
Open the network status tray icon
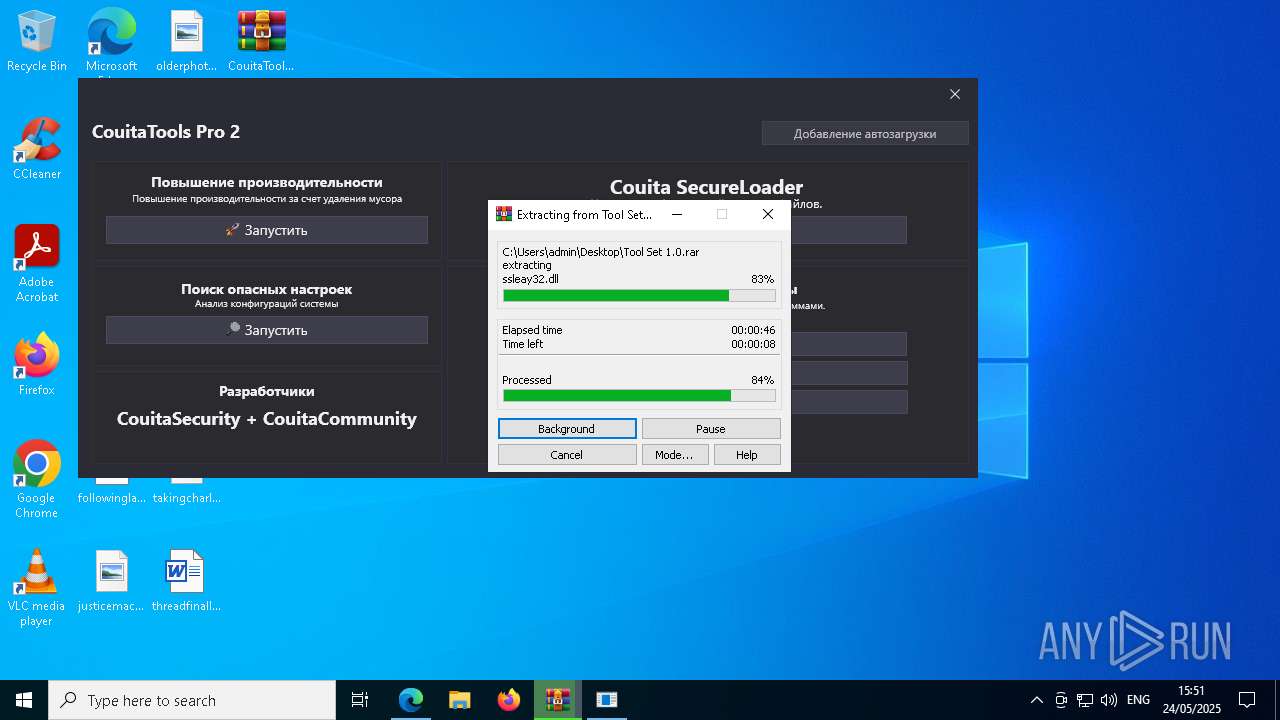tap(1085, 700)
